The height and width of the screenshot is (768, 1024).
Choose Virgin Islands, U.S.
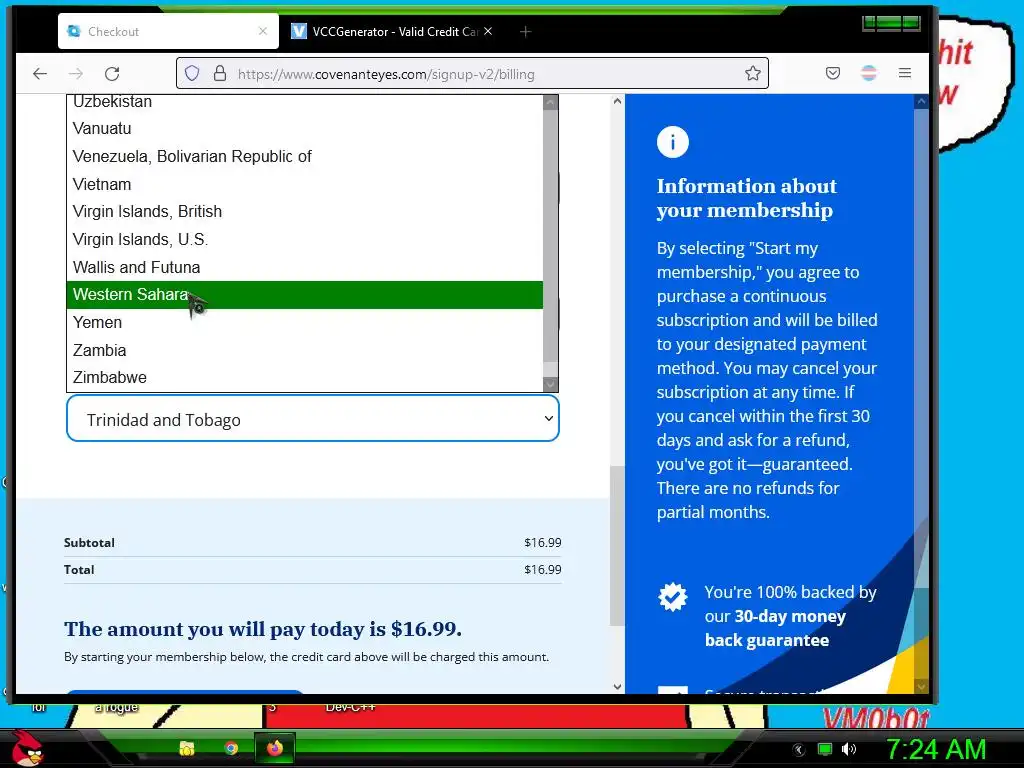pos(304,240)
